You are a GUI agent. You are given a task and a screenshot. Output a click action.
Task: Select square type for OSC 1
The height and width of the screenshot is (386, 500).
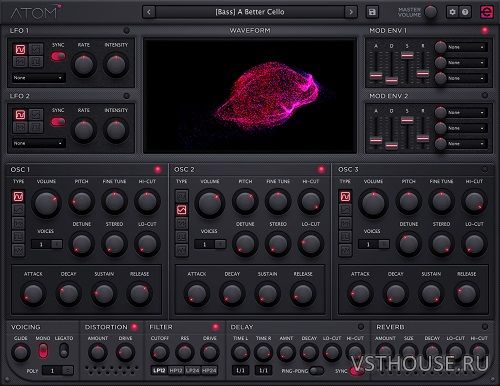click(18, 237)
